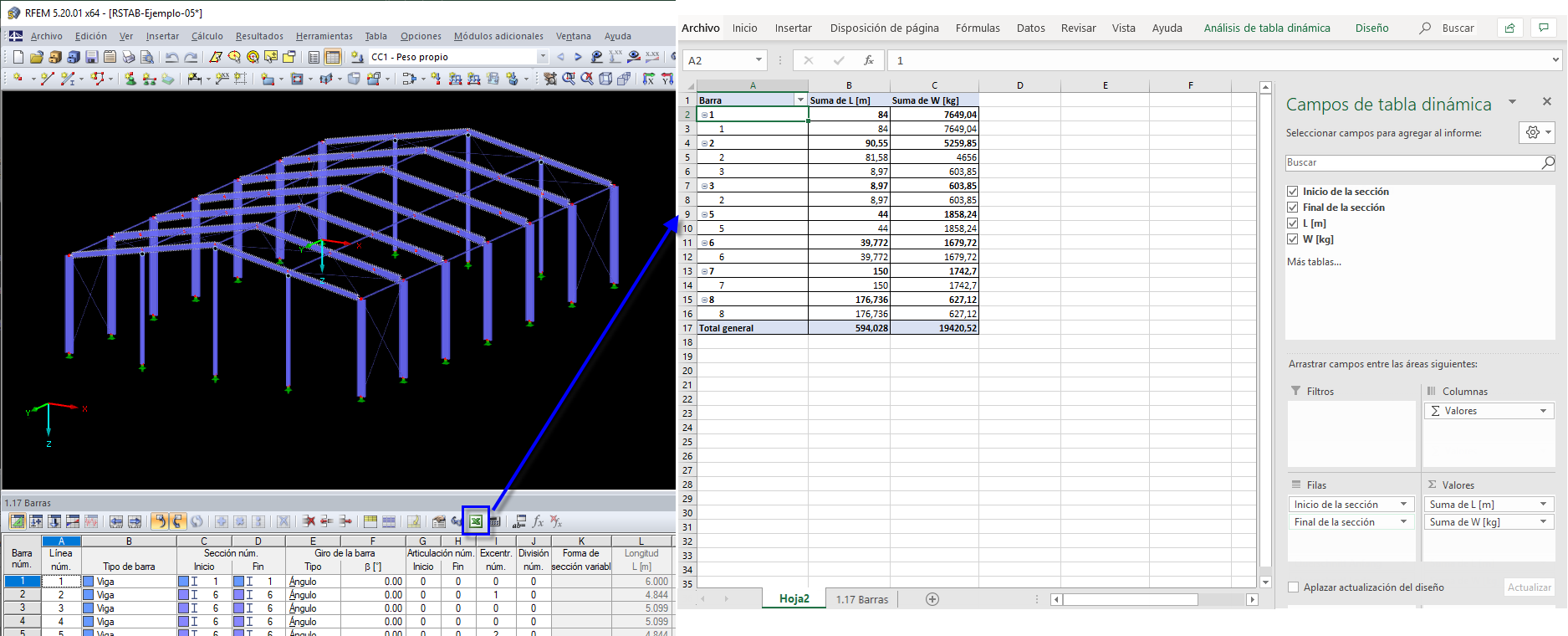Collapse pivot group 5 in row 9

704,214
